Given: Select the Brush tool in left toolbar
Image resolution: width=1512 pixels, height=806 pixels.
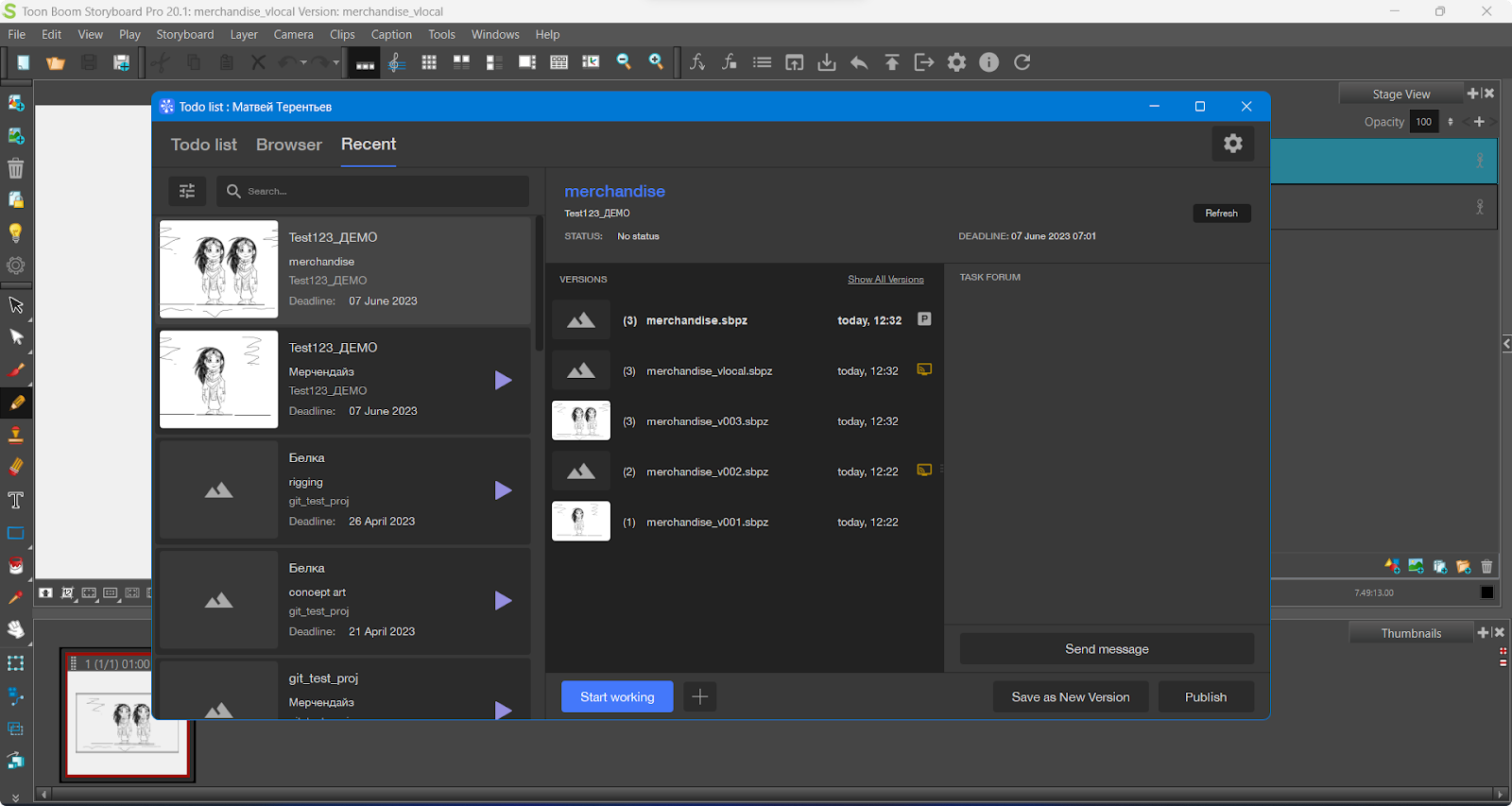Looking at the screenshot, I should pos(16,370).
